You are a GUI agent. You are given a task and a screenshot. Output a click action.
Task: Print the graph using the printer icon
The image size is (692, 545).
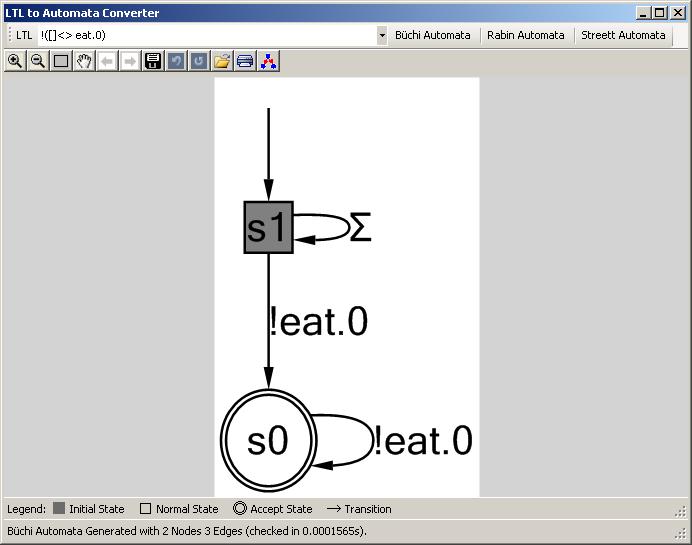tap(245, 61)
